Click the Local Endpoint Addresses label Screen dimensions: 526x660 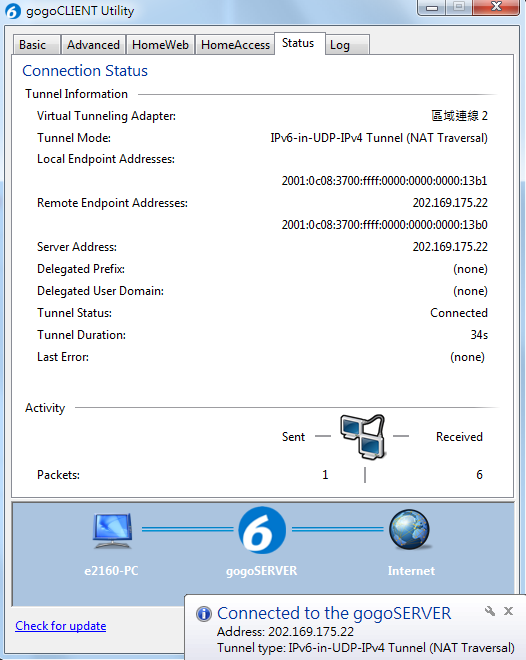(106, 159)
